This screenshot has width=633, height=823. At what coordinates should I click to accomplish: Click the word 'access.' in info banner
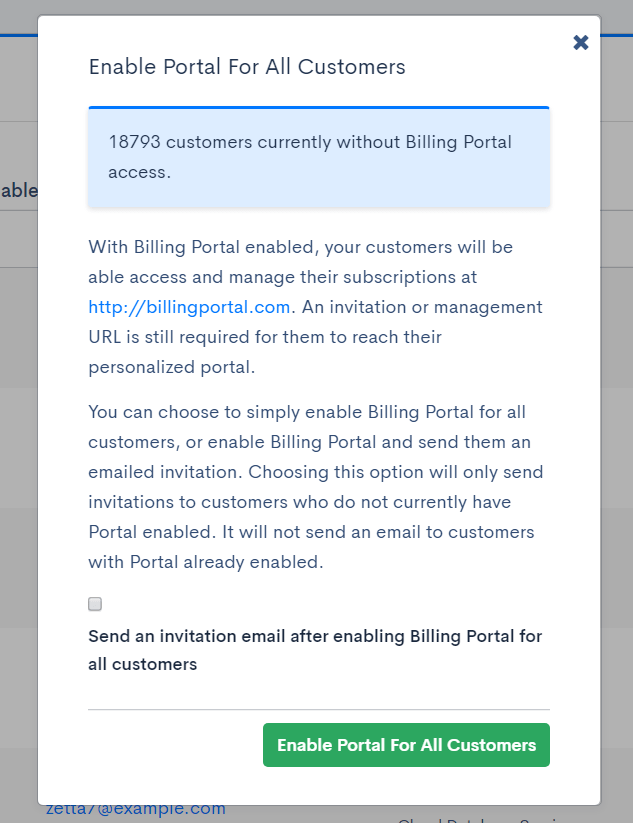tap(139, 172)
